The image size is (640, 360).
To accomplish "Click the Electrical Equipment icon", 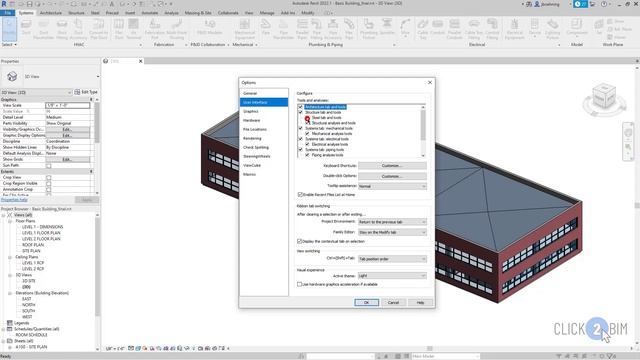I will coord(514,29).
